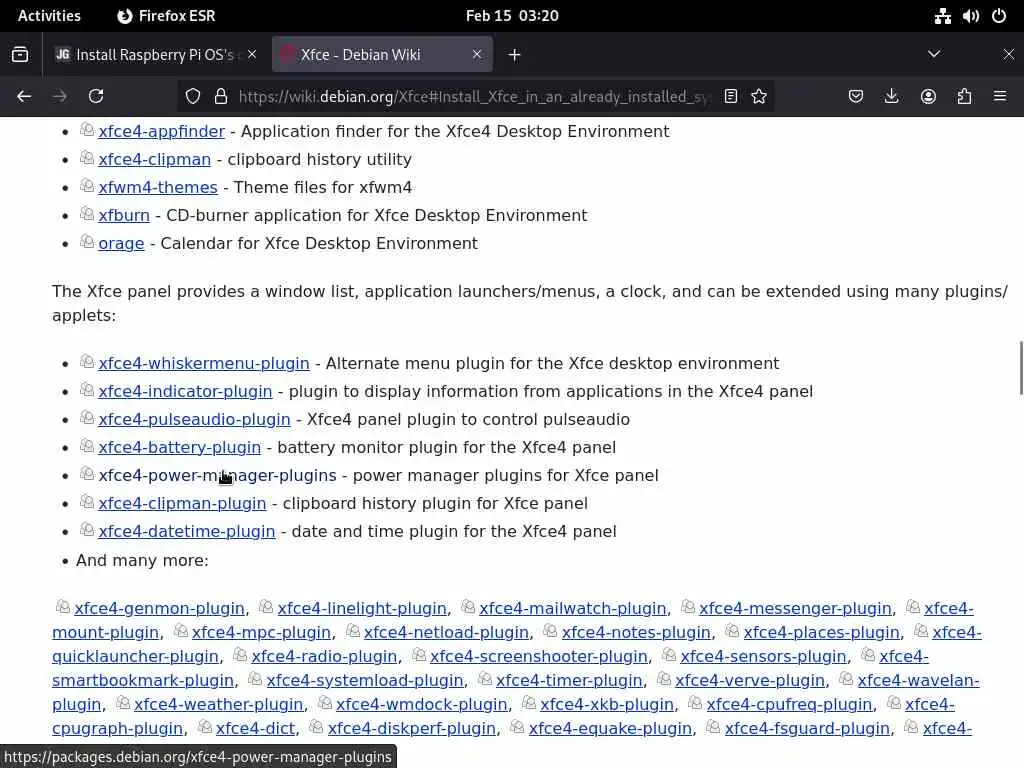1024x768 pixels.
Task: Toggle reader view icon in address bar
Action: tap(731, 97)
